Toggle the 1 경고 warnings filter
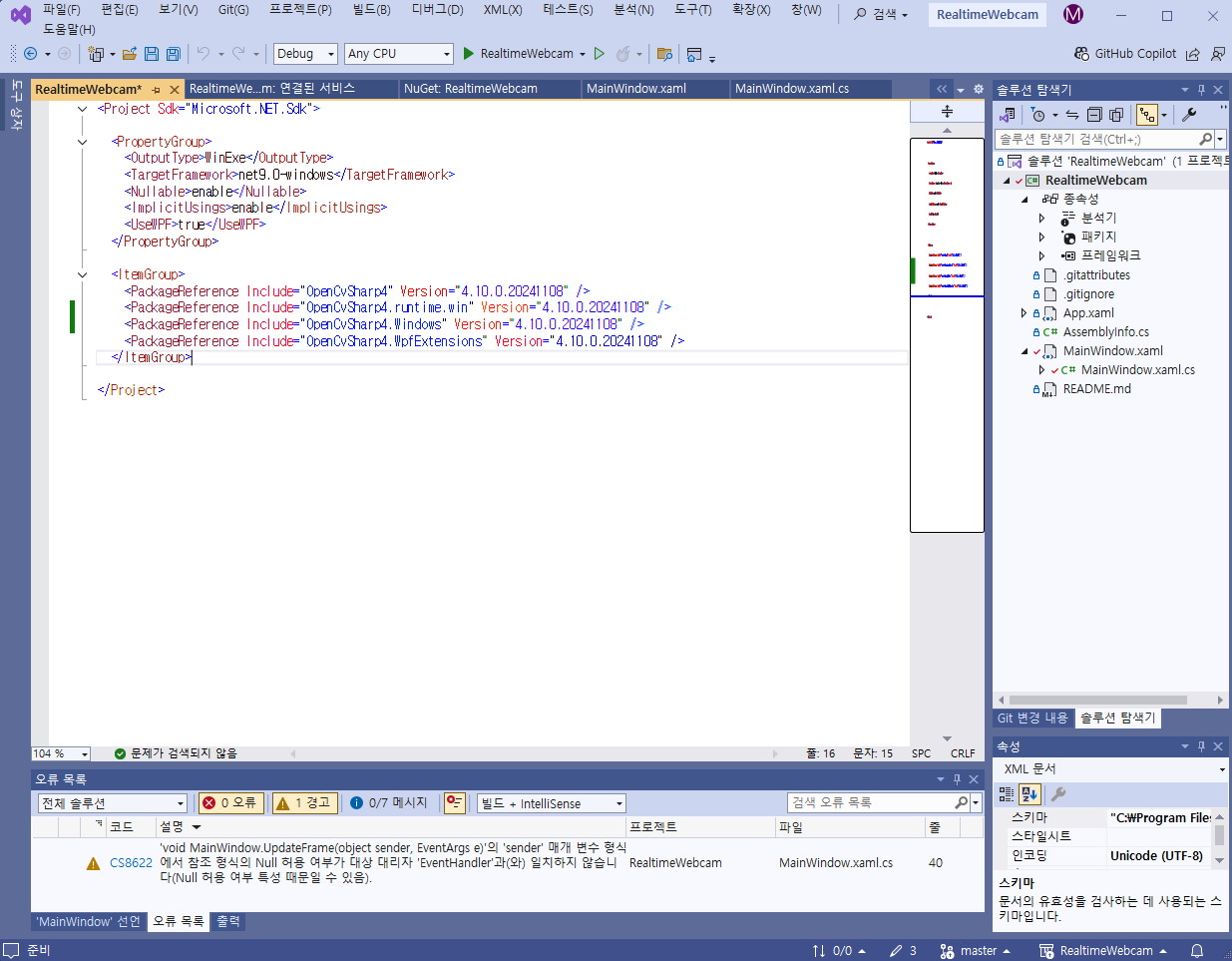Image resolution: width=1232 pixels, height=961 pixels. (x=304, y=802)
